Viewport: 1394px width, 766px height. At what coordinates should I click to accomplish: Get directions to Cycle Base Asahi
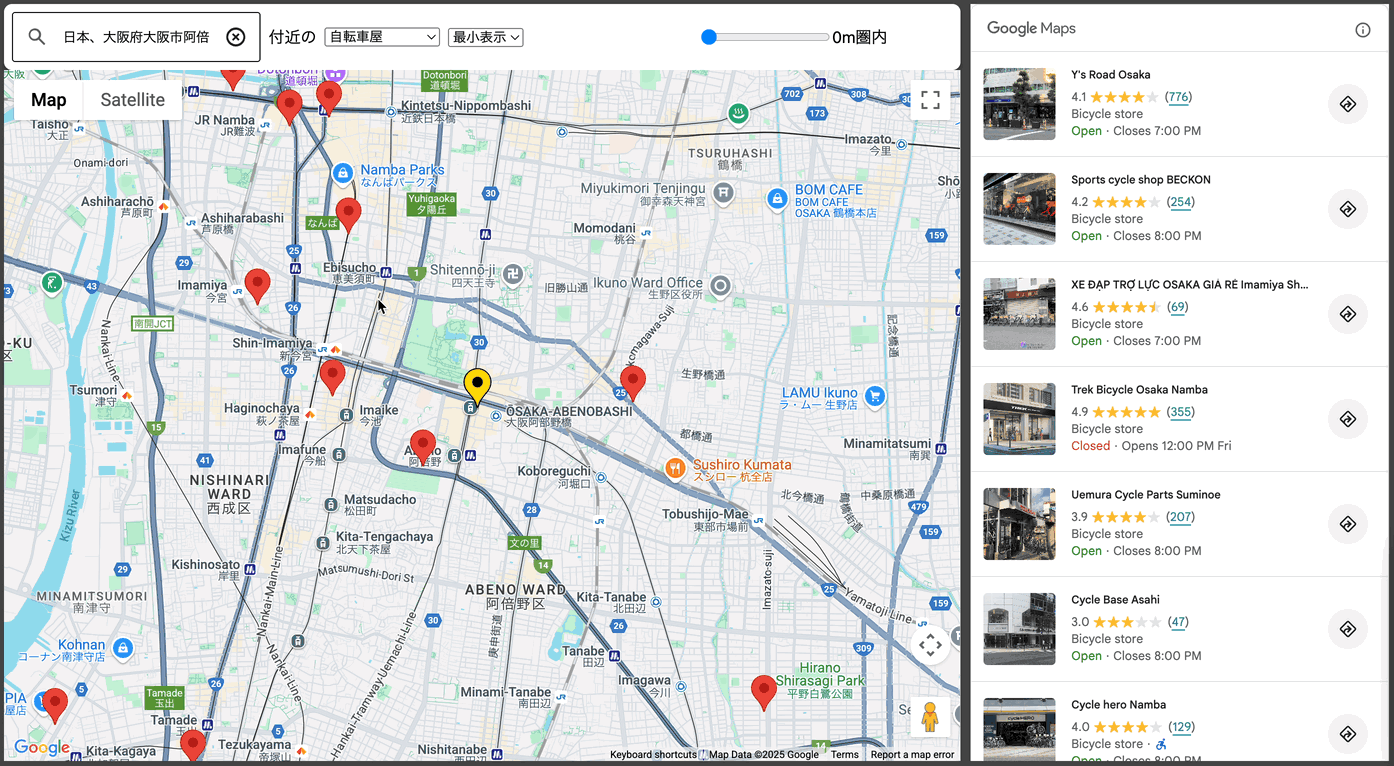[x=1348, y=629]
